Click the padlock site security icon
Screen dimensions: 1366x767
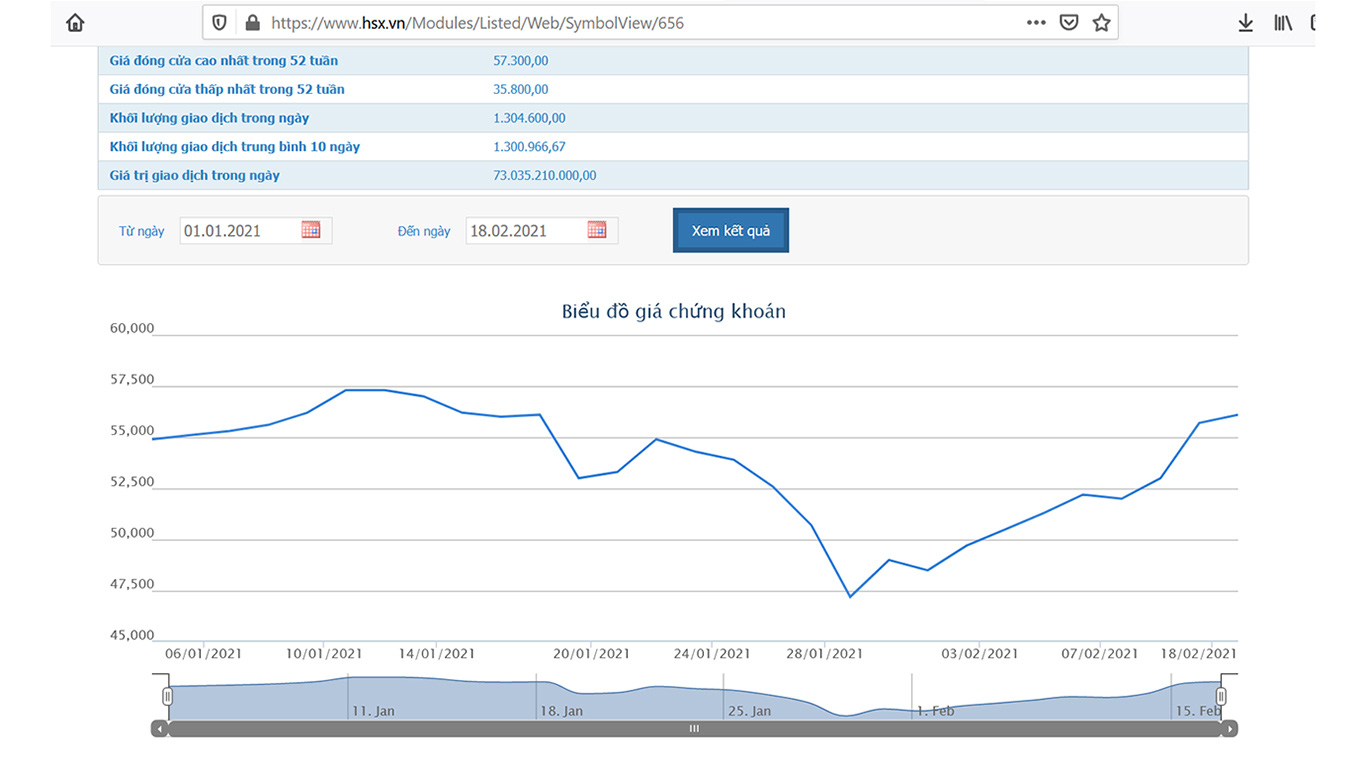(x=251, y=22)
